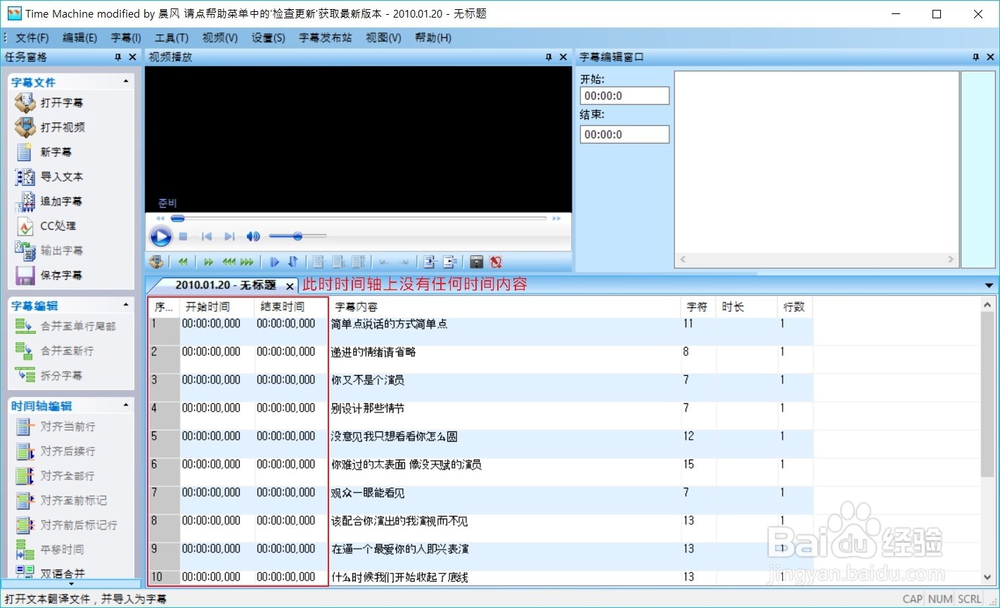
Task: Open the subtitle list dropdown arrow
Action: (988, 285)
